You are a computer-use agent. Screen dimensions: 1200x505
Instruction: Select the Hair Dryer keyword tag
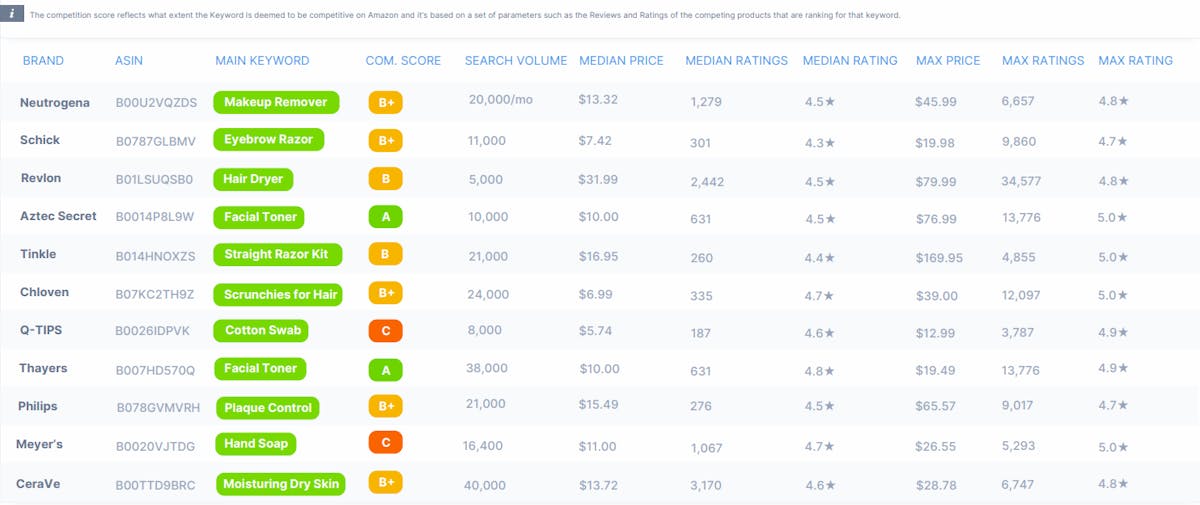(x=254, y=179)
